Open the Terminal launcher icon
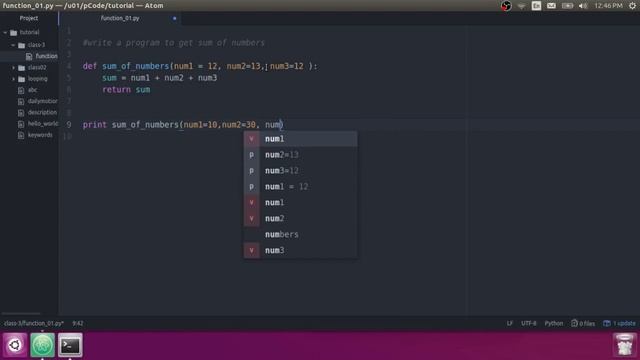640x360 pixels. (70, 345)
